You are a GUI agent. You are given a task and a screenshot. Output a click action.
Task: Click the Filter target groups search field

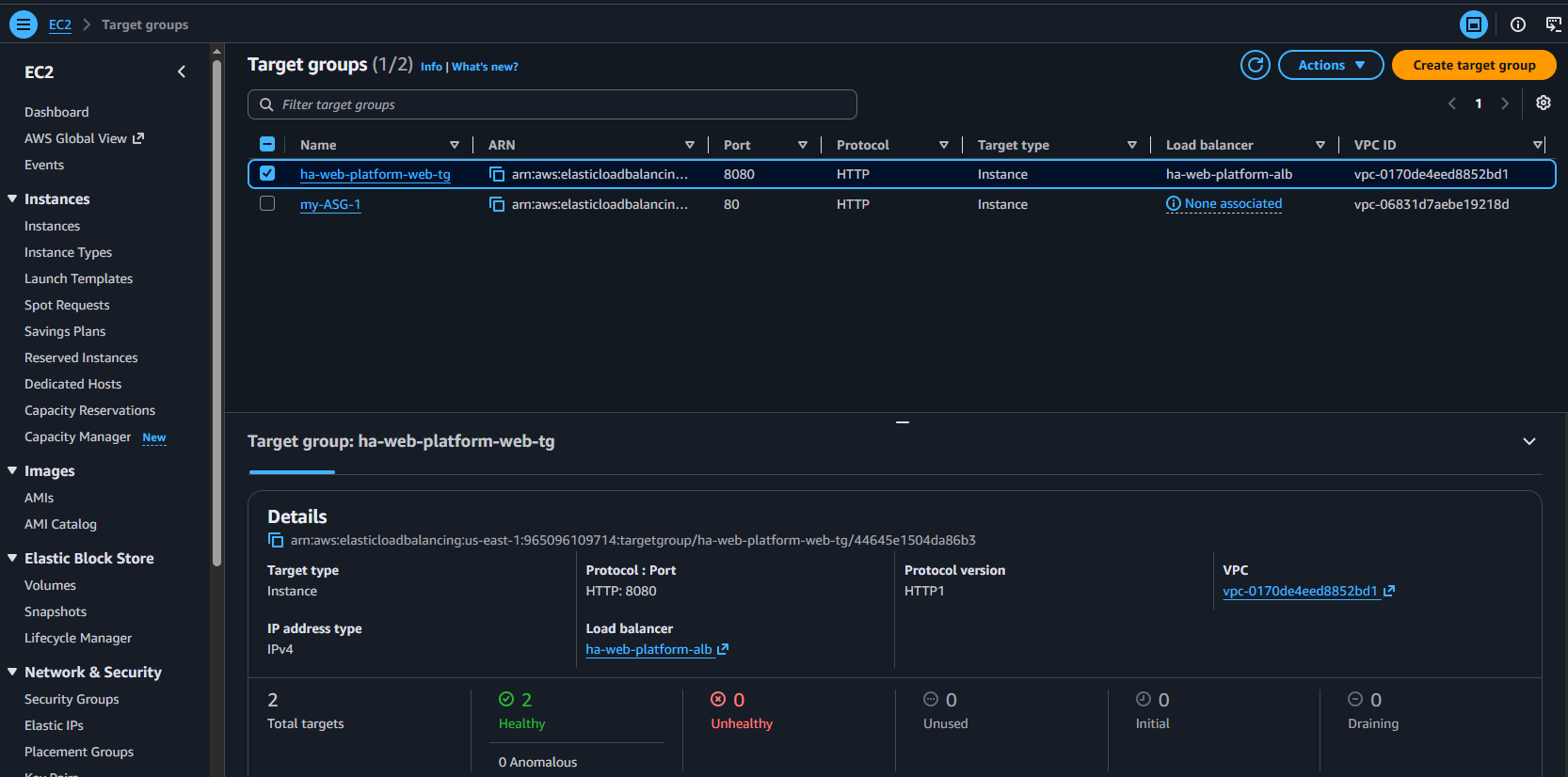pyautogui.click(x=552, y=104)
